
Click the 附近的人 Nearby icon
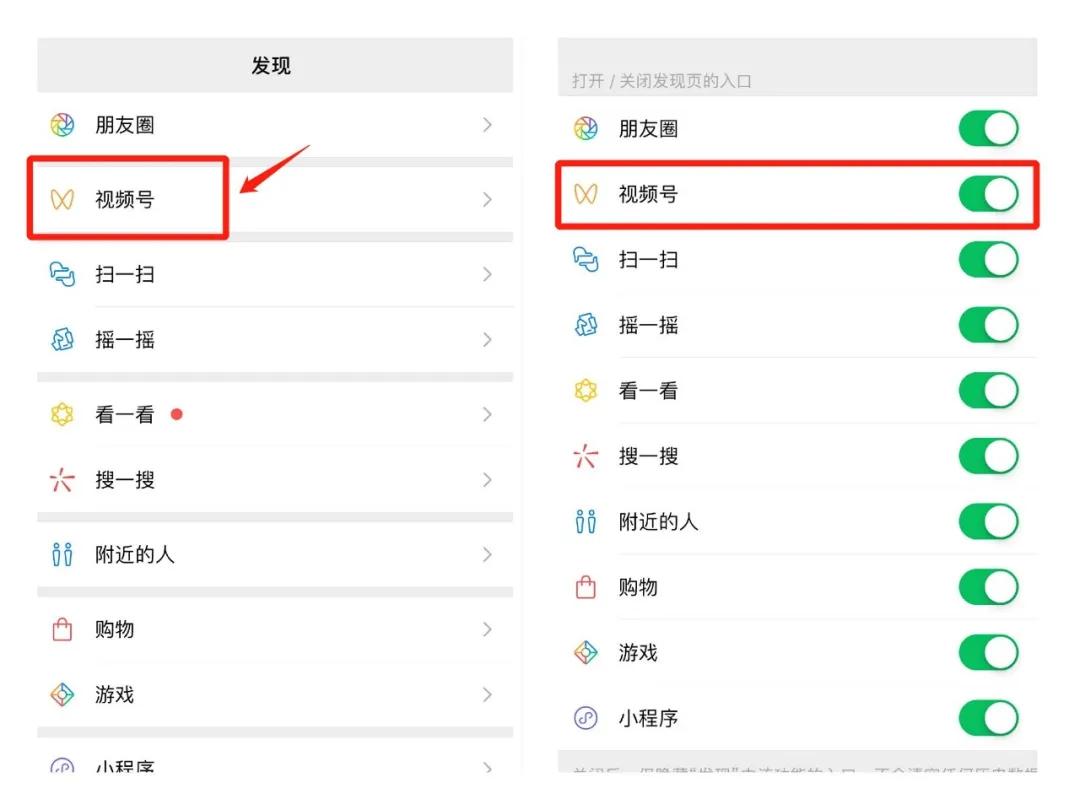click(62, 554)
